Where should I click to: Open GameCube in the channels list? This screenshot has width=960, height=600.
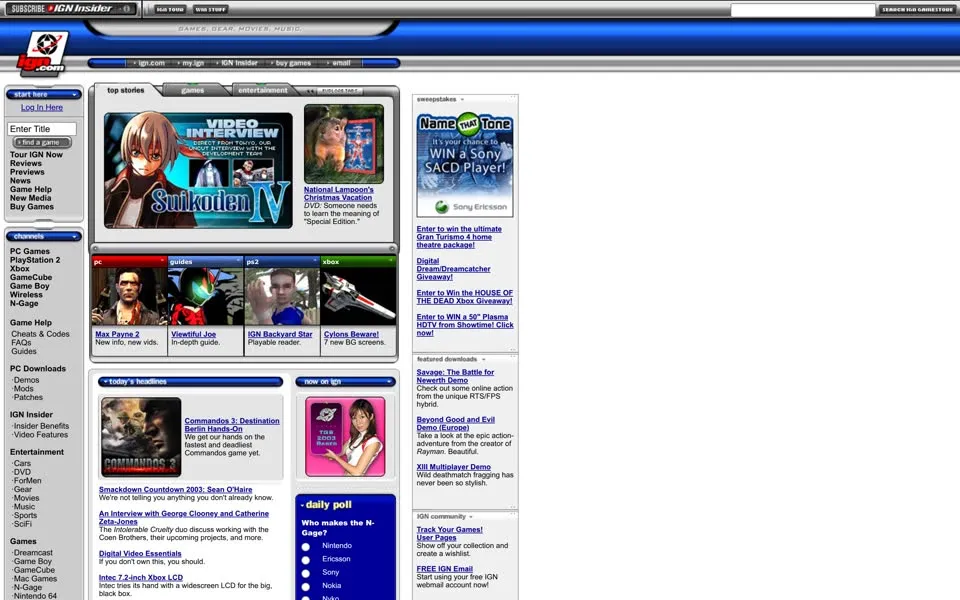click(x=31, y=277)
